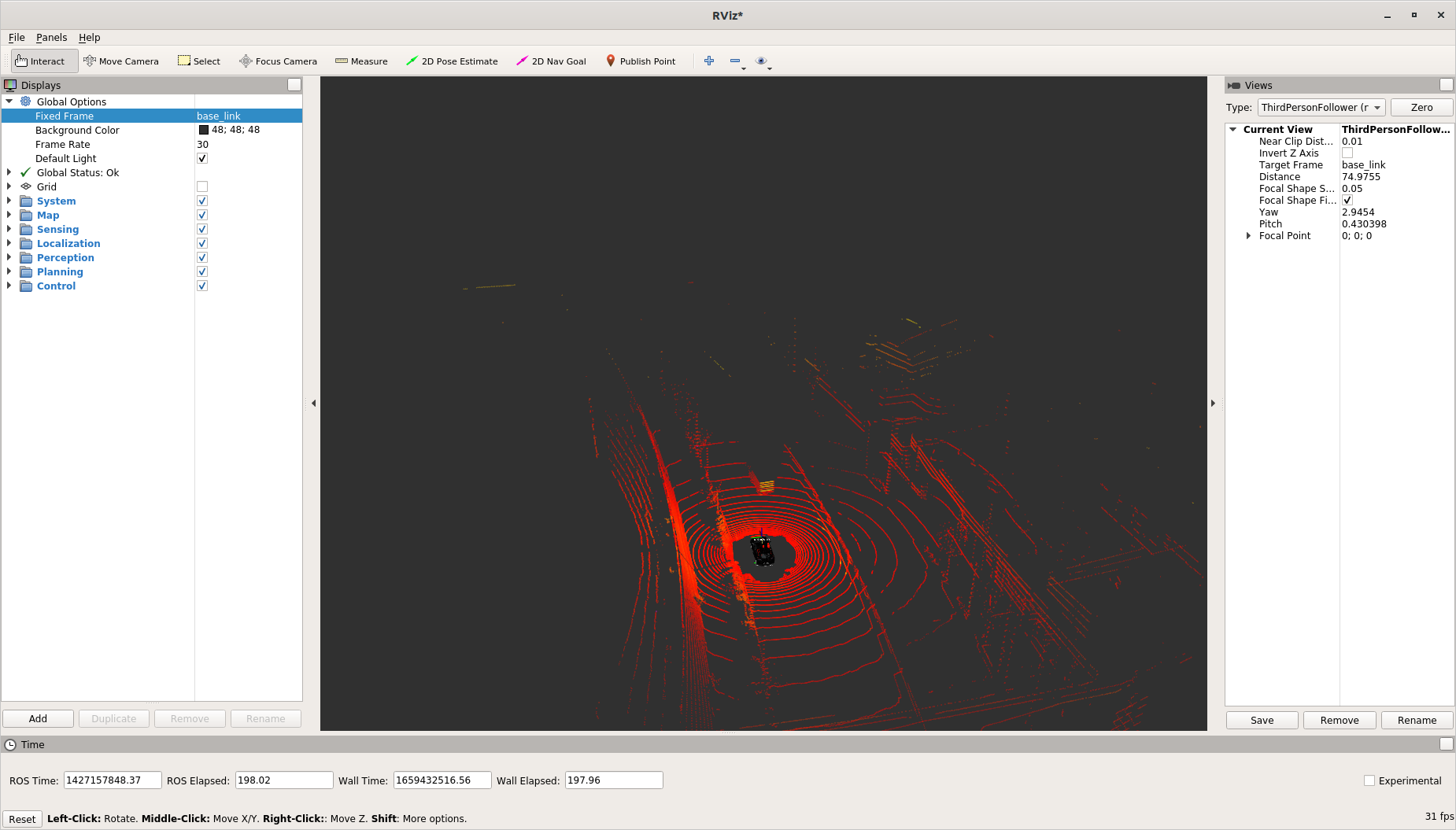Expand the Planning group
Image resolution: width=1456 pixels, height=830 pixels.
click(9, 271)
